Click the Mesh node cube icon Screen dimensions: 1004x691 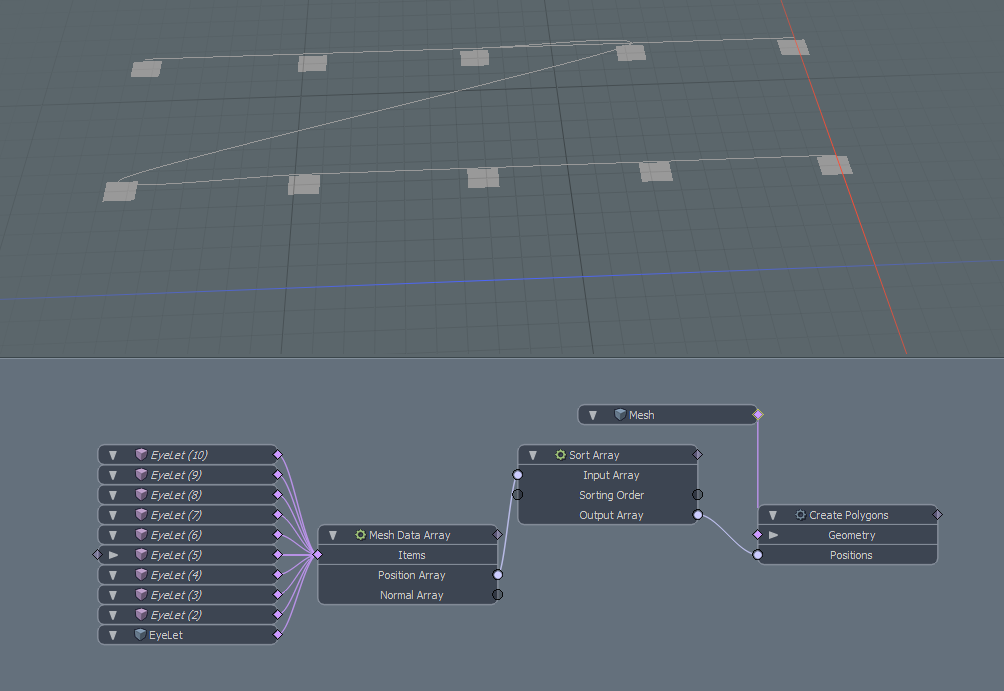[x=620, y=414]
